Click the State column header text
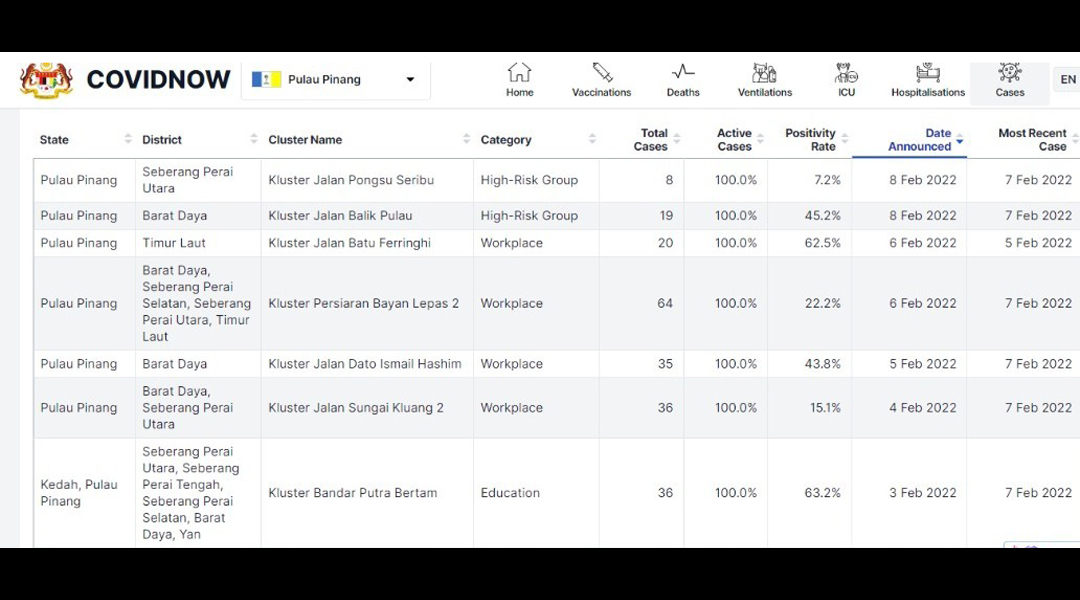This screenshot has height=600, width=1080. pyautogui.click(x=54, y=140)
